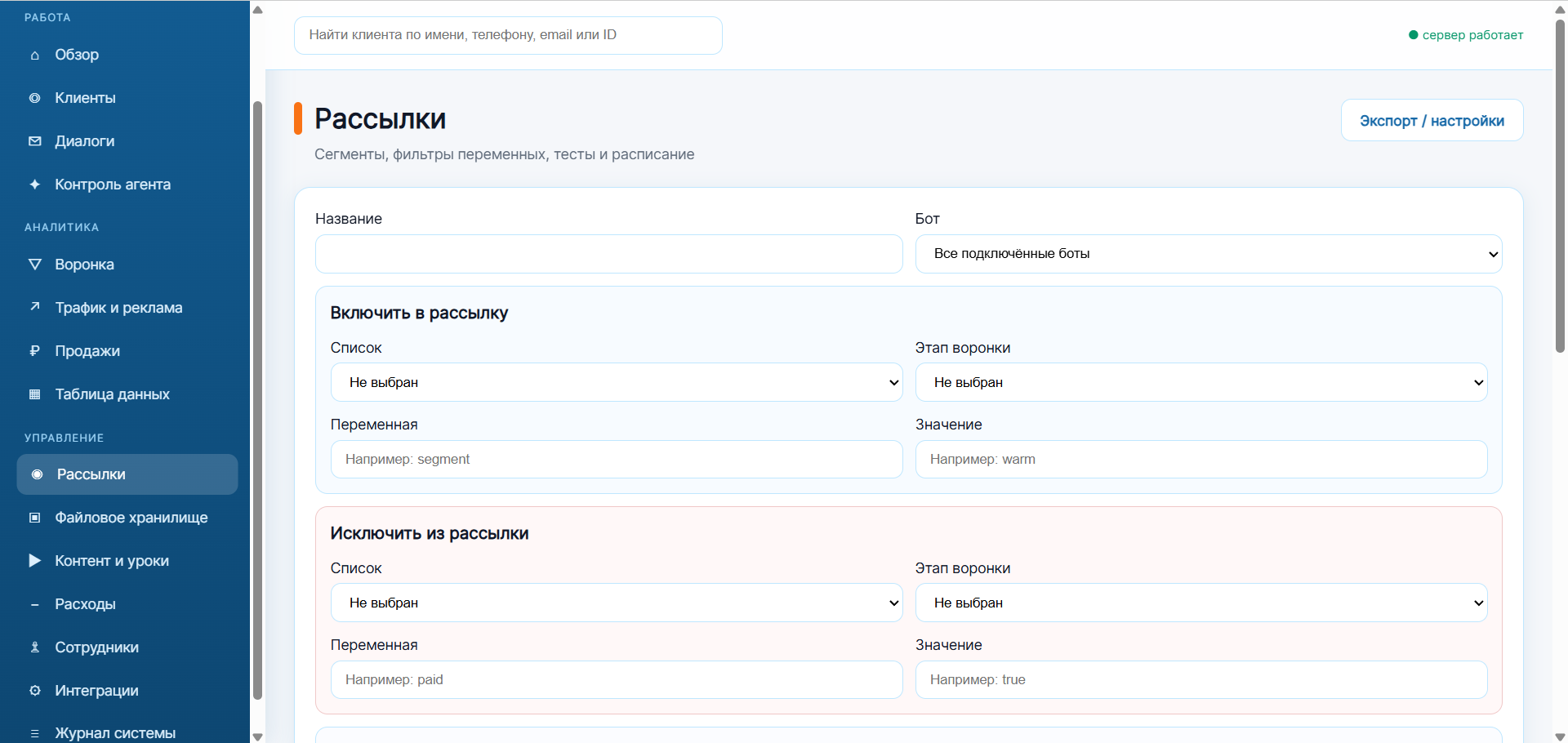
Task: Click the play icon beside Контент и уроки
Action: 34,561
